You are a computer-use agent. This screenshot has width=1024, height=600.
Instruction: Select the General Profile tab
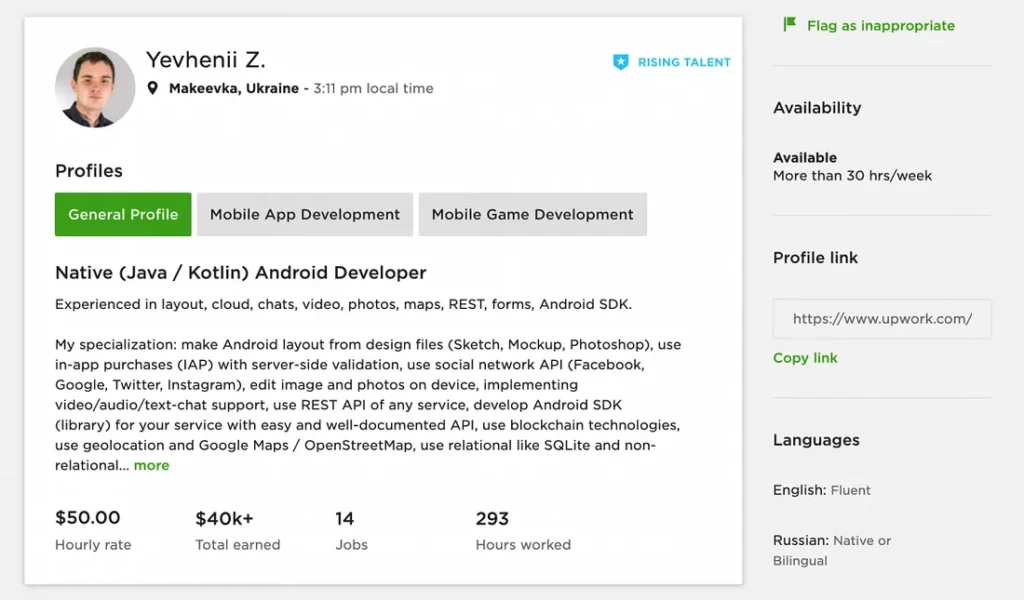pyautogui.click(x=123, y=214)
